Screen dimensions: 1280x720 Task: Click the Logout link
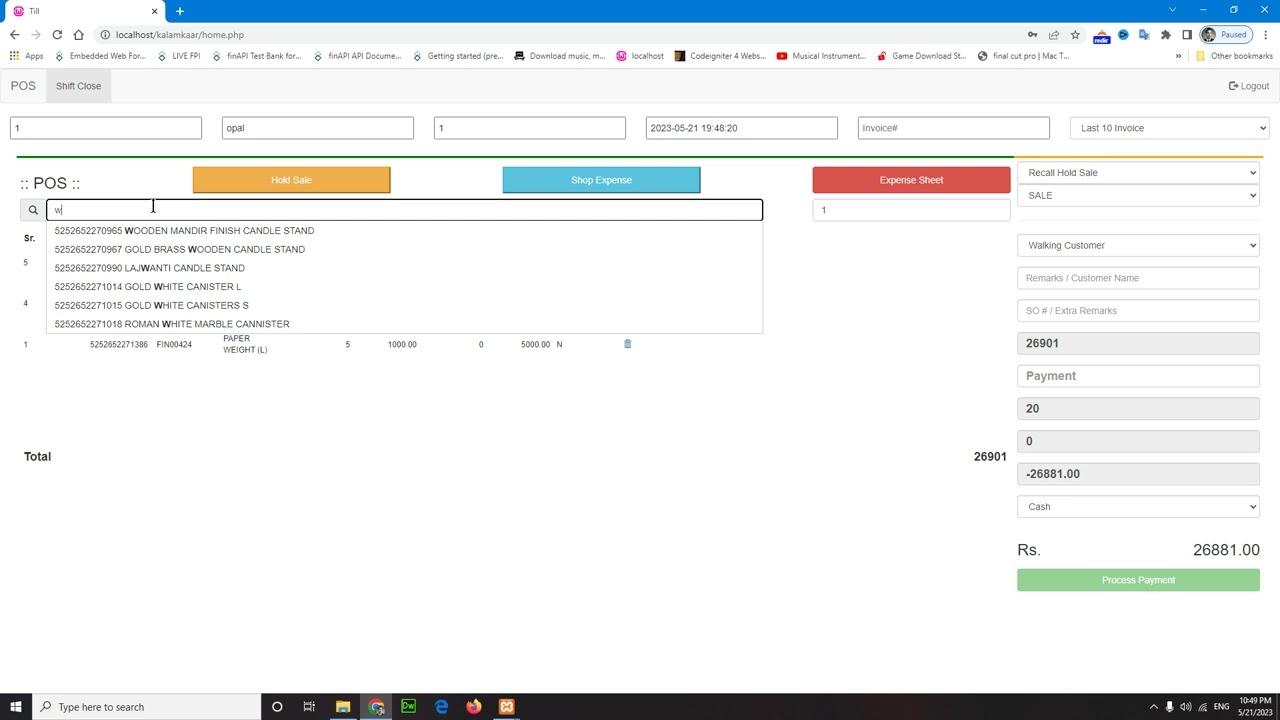[1249, 86]
